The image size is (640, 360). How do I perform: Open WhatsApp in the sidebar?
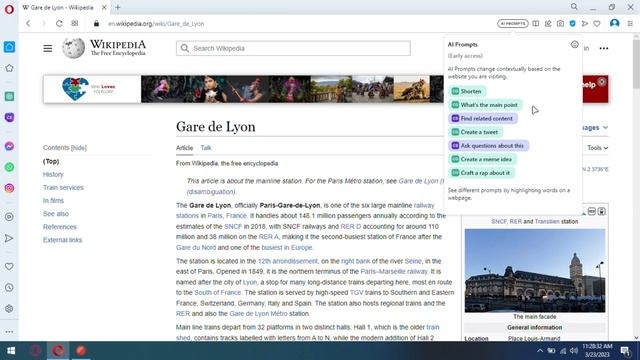click(x=9, y=167)
